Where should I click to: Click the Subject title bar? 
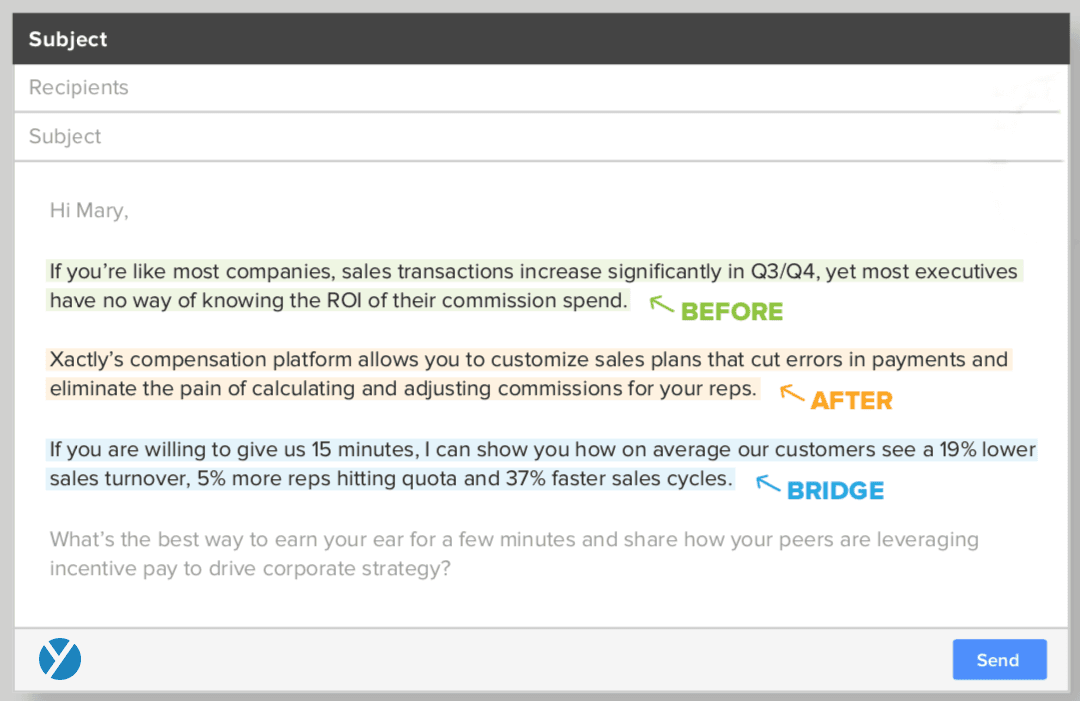[x=540, y=38]
